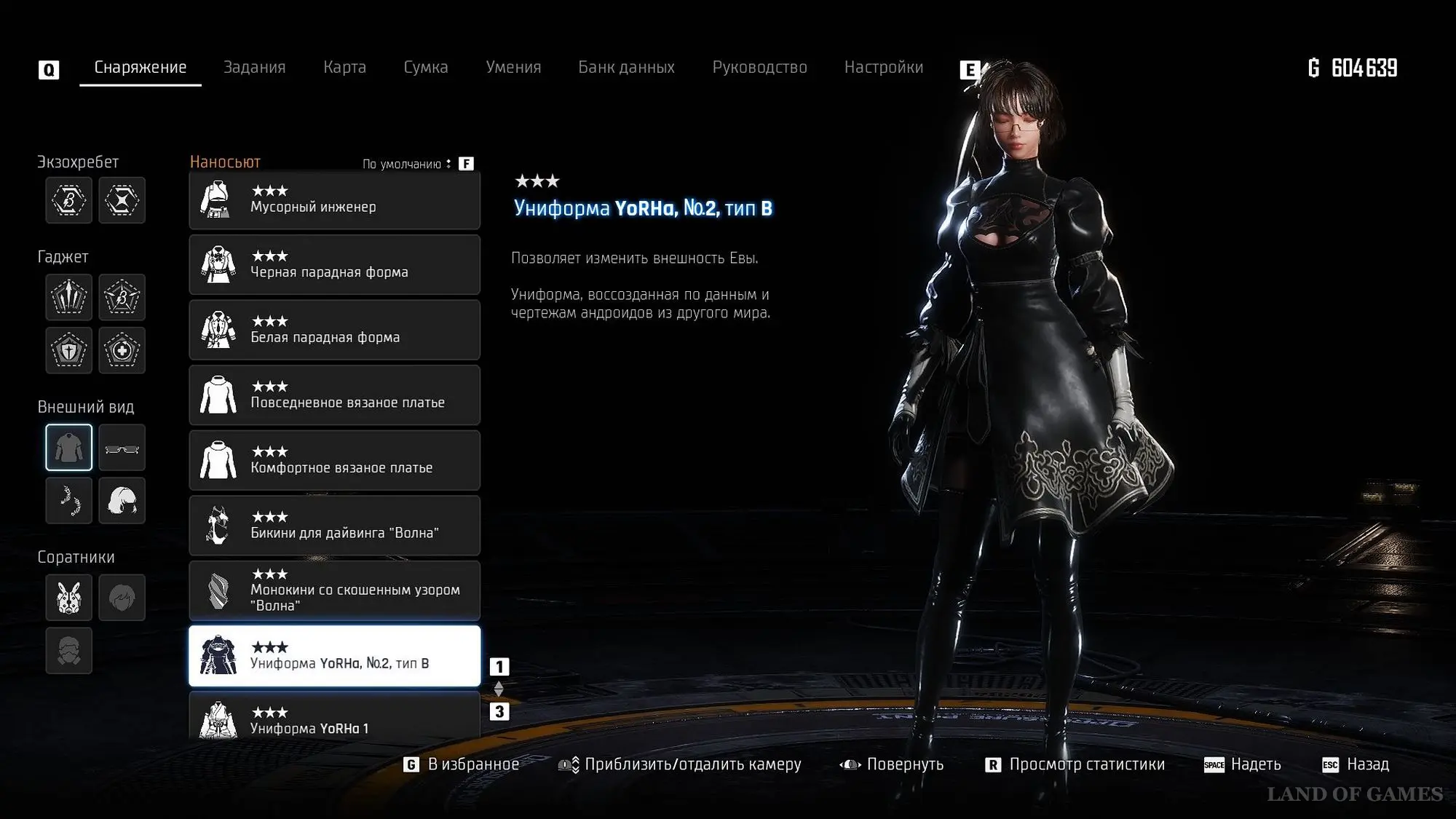Select the Черная парадная форма nanosuit
The height and width of the screenshot is (819, 1456).
tap(335, 264)
